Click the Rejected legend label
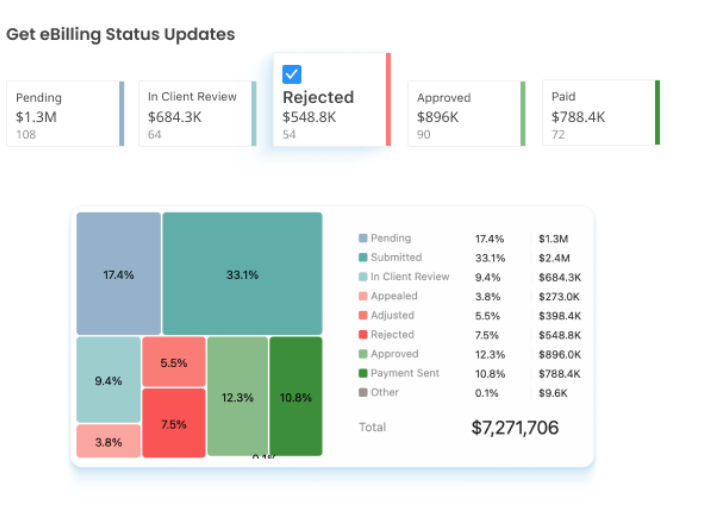The height and width of the screenshot is (514, 701). pyautogui.click(x=393, y=334)
